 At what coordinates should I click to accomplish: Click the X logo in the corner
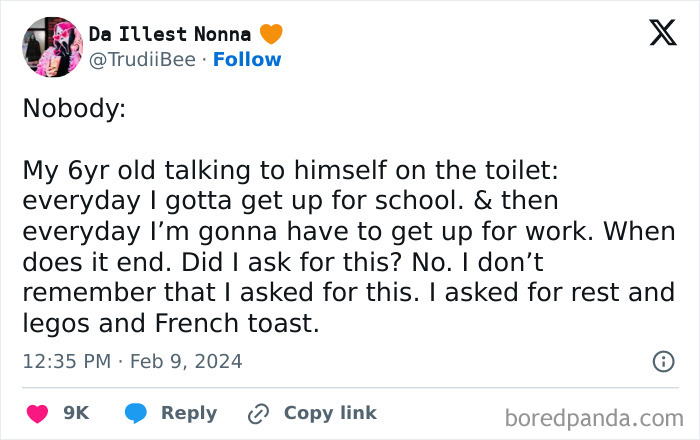[x=655, y=35]
